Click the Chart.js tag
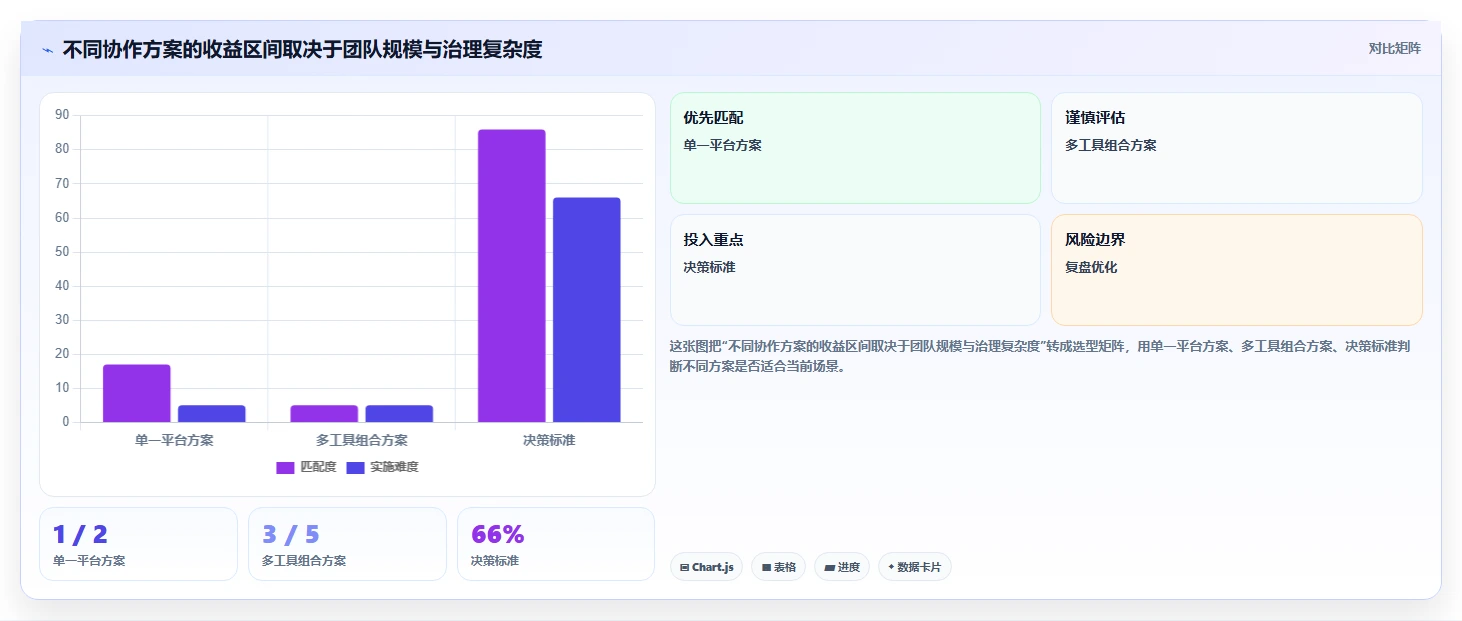The image size is (1462, 621). (706, 567)
